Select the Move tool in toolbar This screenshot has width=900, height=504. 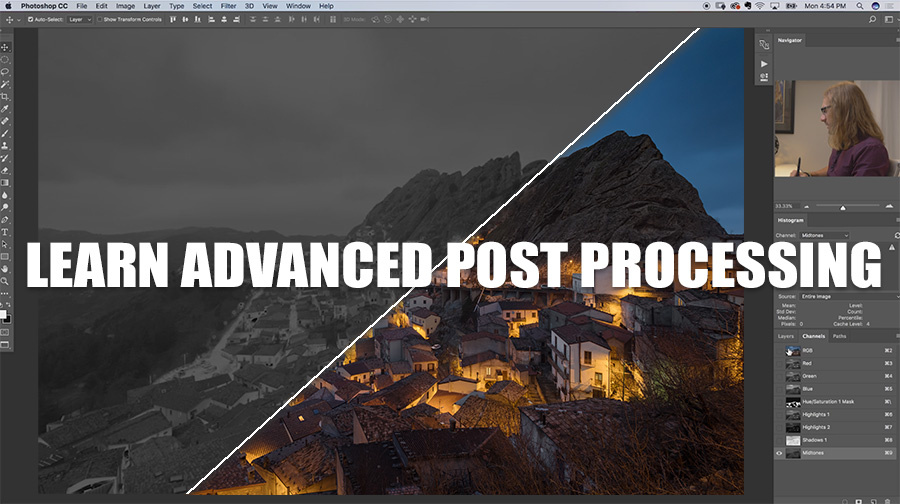(5, 47)
